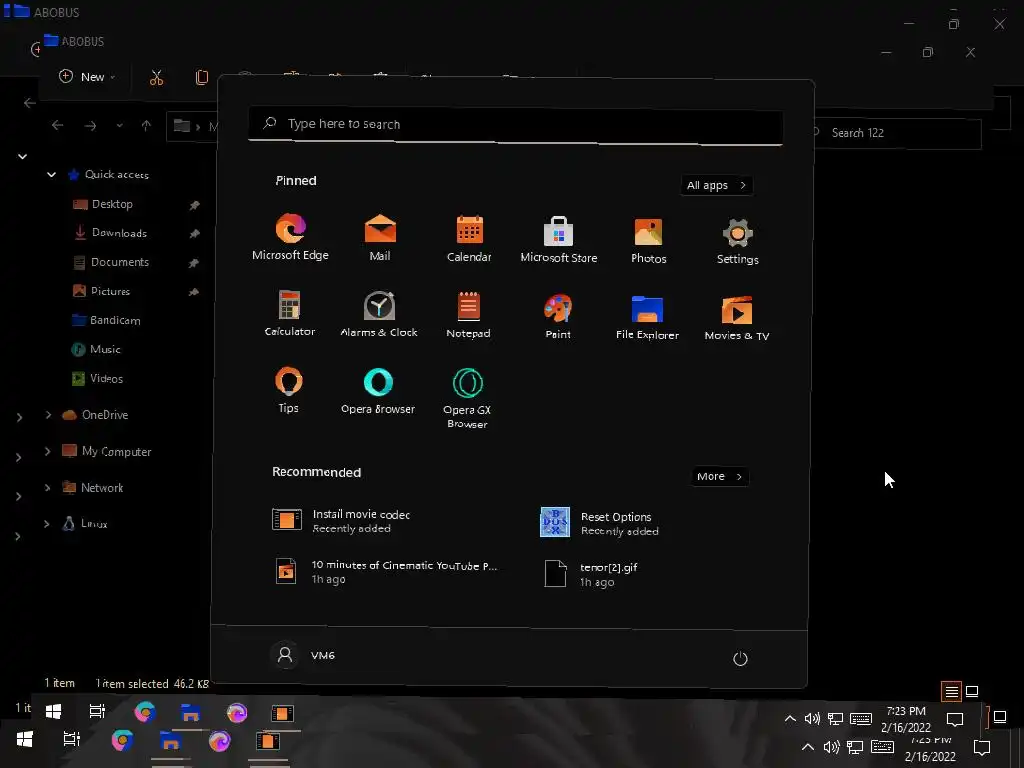Image resolution: width=1024 pixels, height=768 pixels.
Task: Open Task View on the lower taskbar
Action: pos(72,739)
